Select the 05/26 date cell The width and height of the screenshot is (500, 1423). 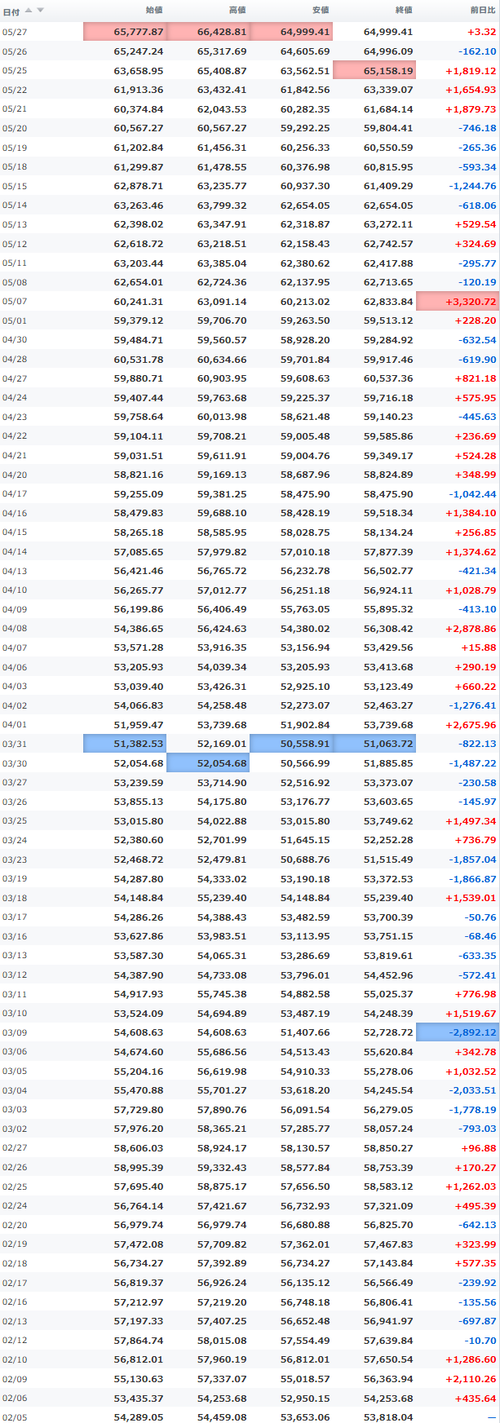[14, 51]
